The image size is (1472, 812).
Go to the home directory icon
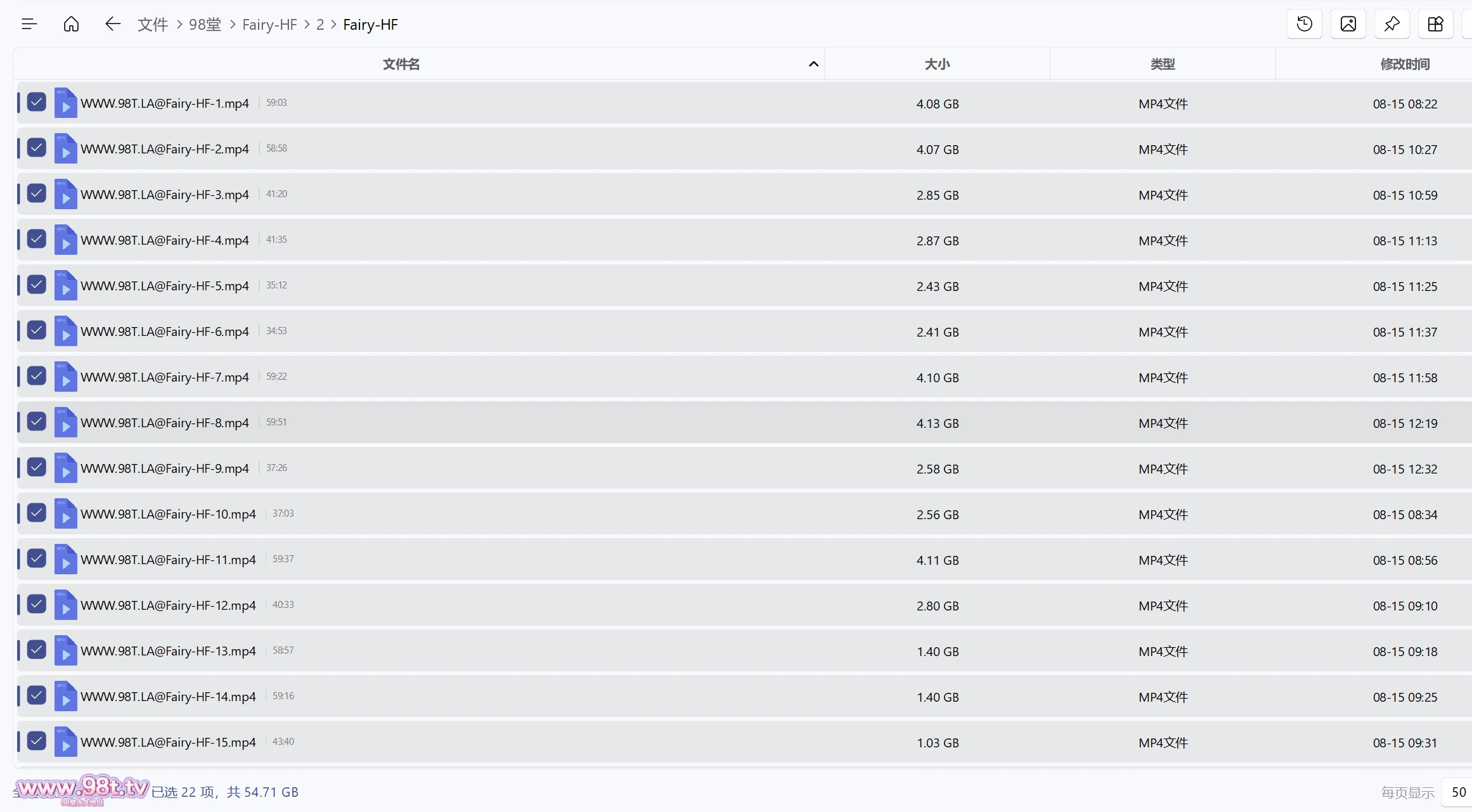(x=72, y=24)
